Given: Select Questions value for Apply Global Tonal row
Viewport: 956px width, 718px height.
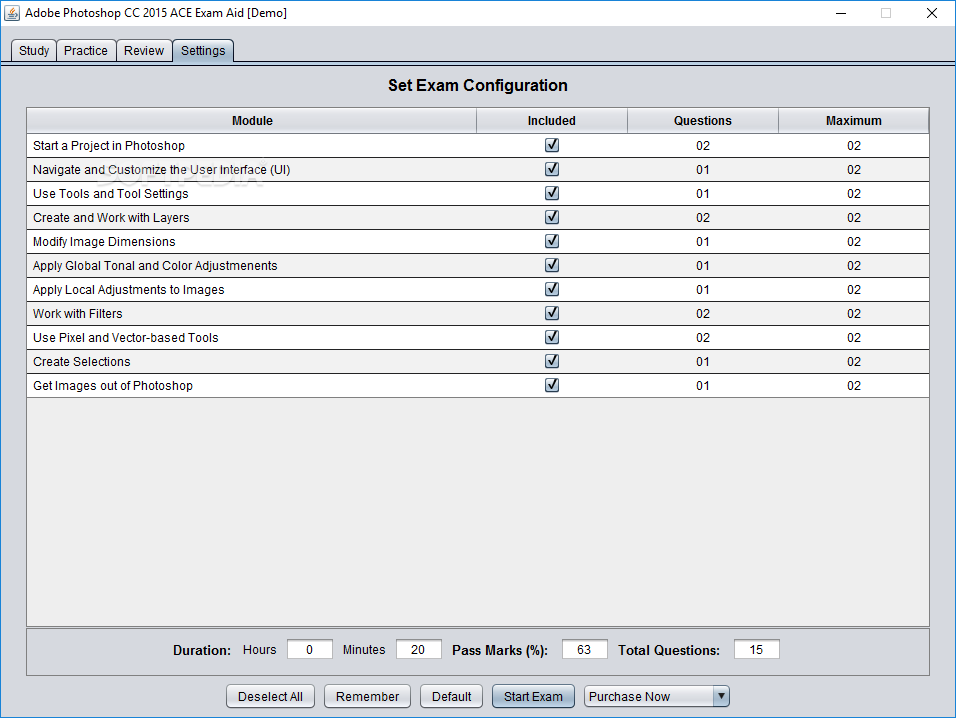Looking at the screenshot, I should point(703,266).
